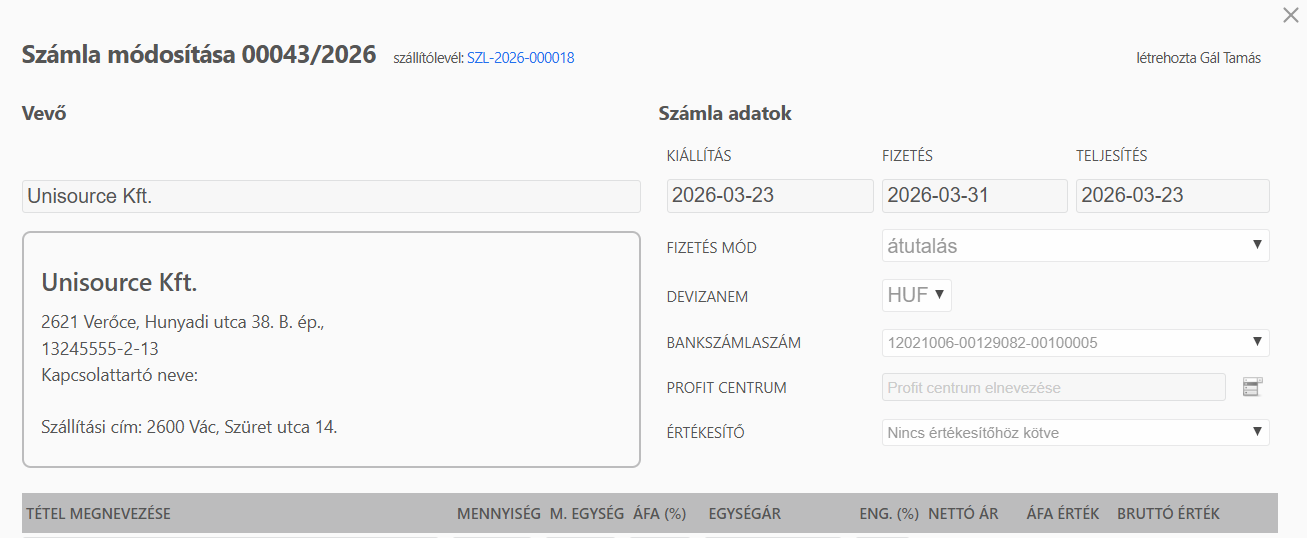Open the profit centrum list icon
This screenshot has height=538, width=1307.
point(1252,387)
